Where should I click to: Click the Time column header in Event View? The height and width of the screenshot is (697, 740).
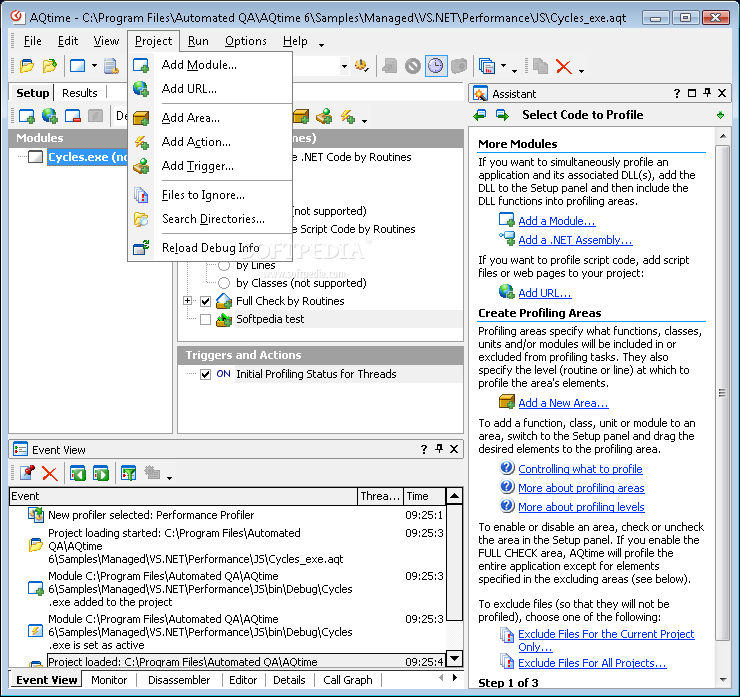[x=425, y=496]
